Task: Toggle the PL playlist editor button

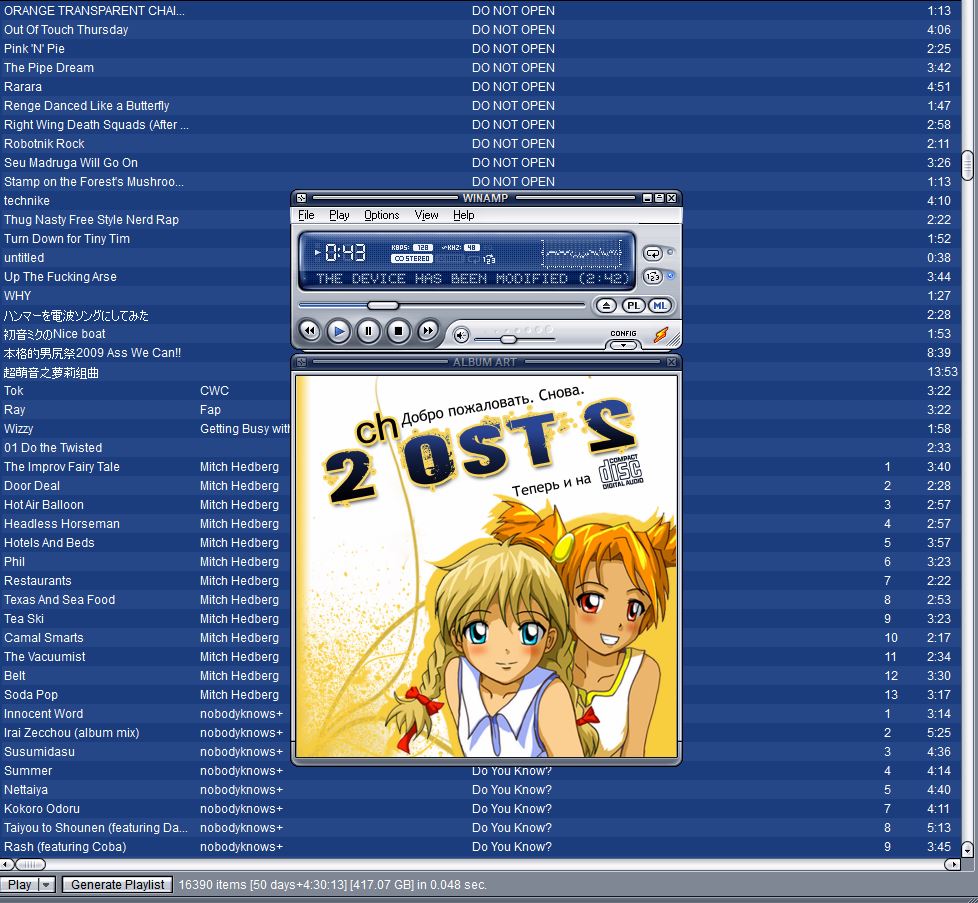Action: (633, 306)
